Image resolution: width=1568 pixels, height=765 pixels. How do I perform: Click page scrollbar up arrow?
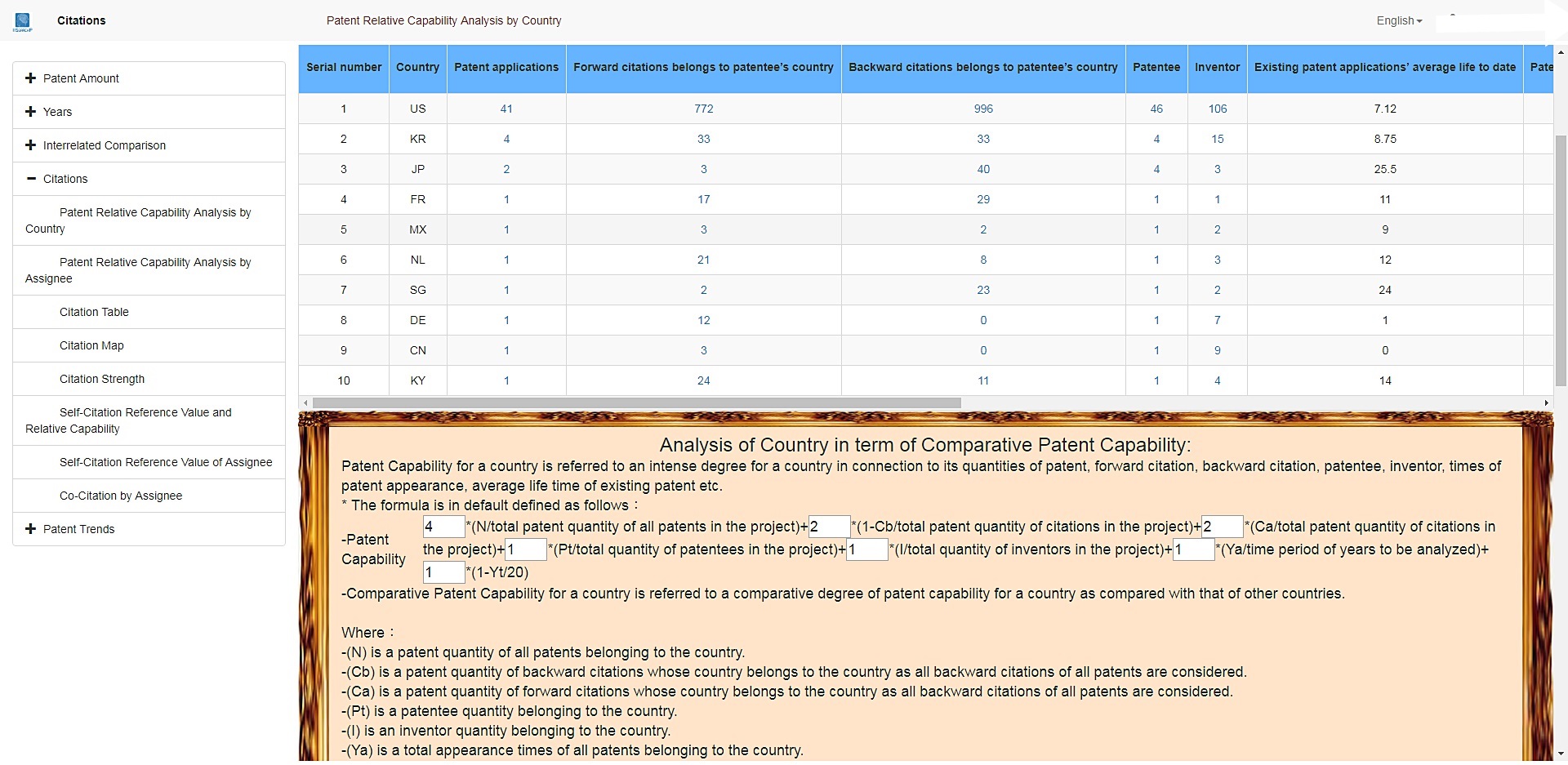[x=1561, y=51]
